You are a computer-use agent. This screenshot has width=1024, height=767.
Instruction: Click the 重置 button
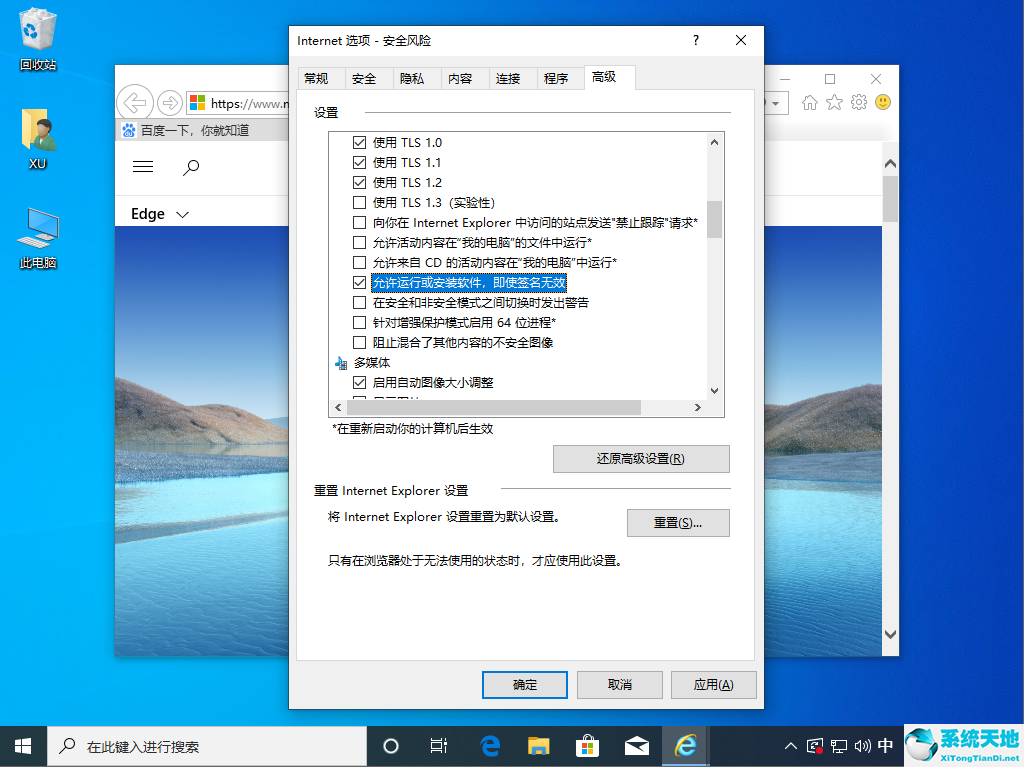(678, 522)
